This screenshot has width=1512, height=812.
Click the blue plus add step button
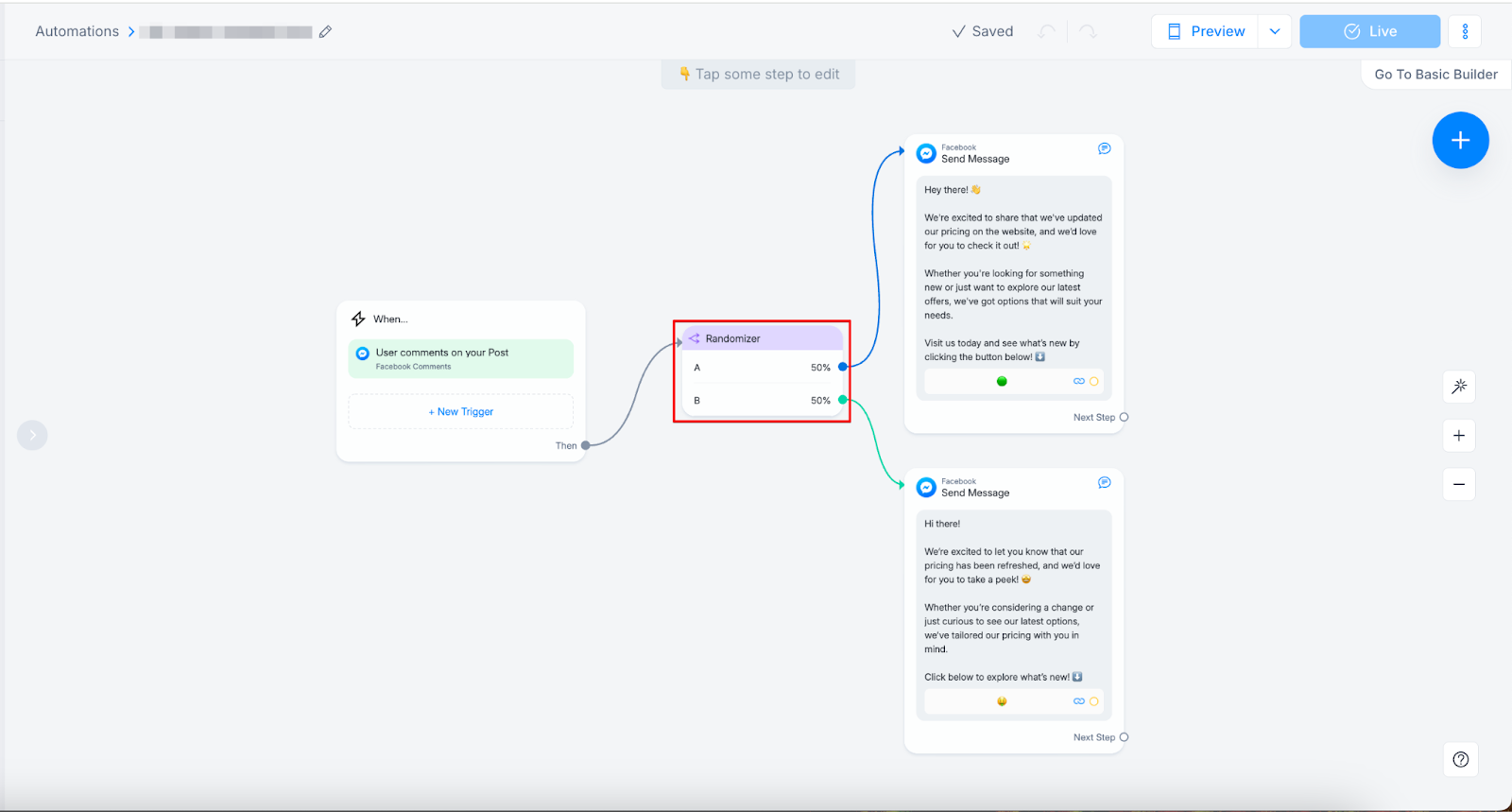pyautogui.click(x=1460, y=141)
